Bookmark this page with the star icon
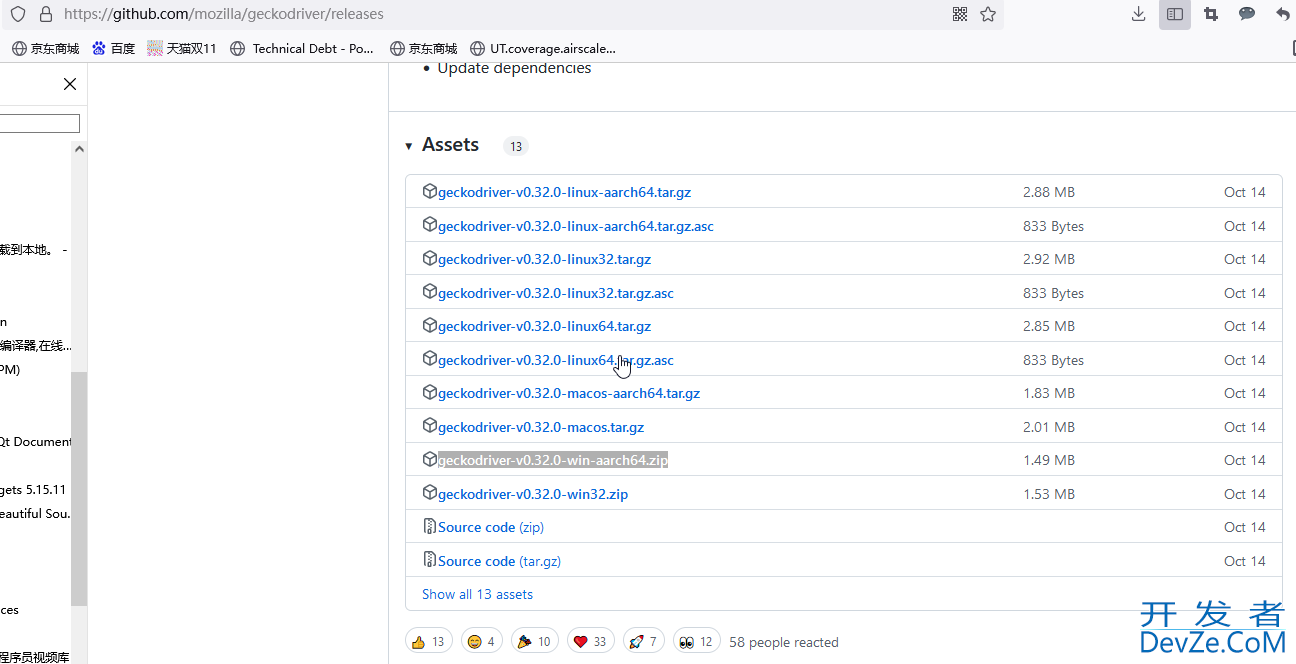Viewport: 1296px width, 664px height. (988, 14)
